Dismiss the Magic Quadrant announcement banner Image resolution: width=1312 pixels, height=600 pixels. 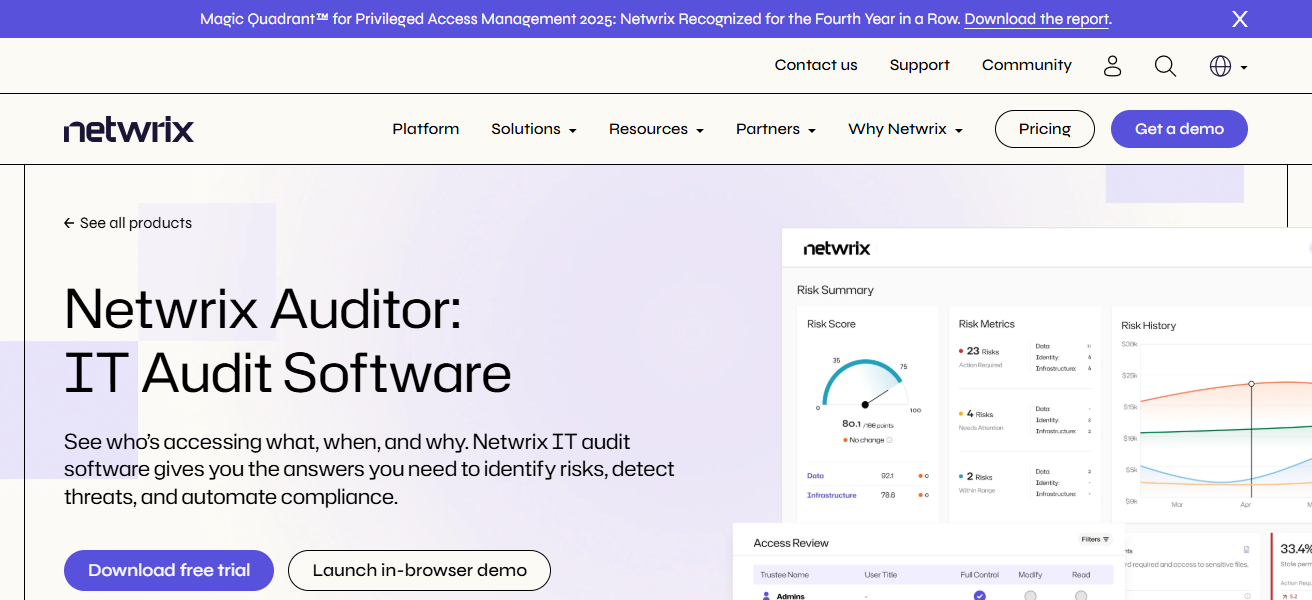point(1239,18)
